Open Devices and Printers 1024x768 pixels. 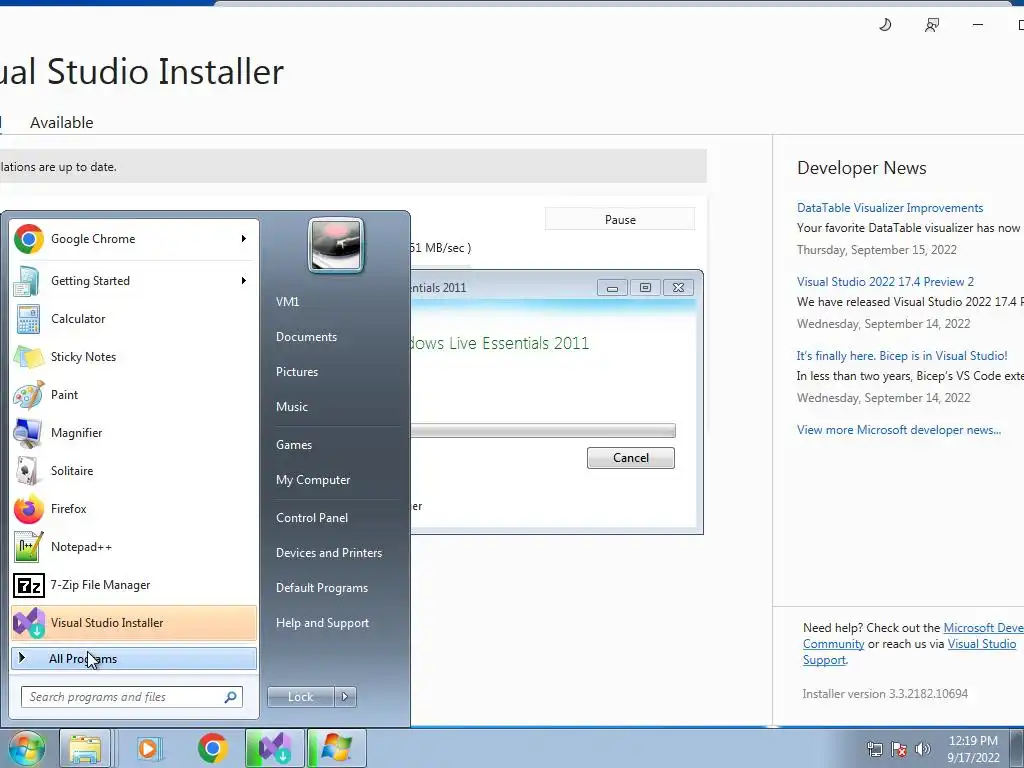click(x=328, y=553)
